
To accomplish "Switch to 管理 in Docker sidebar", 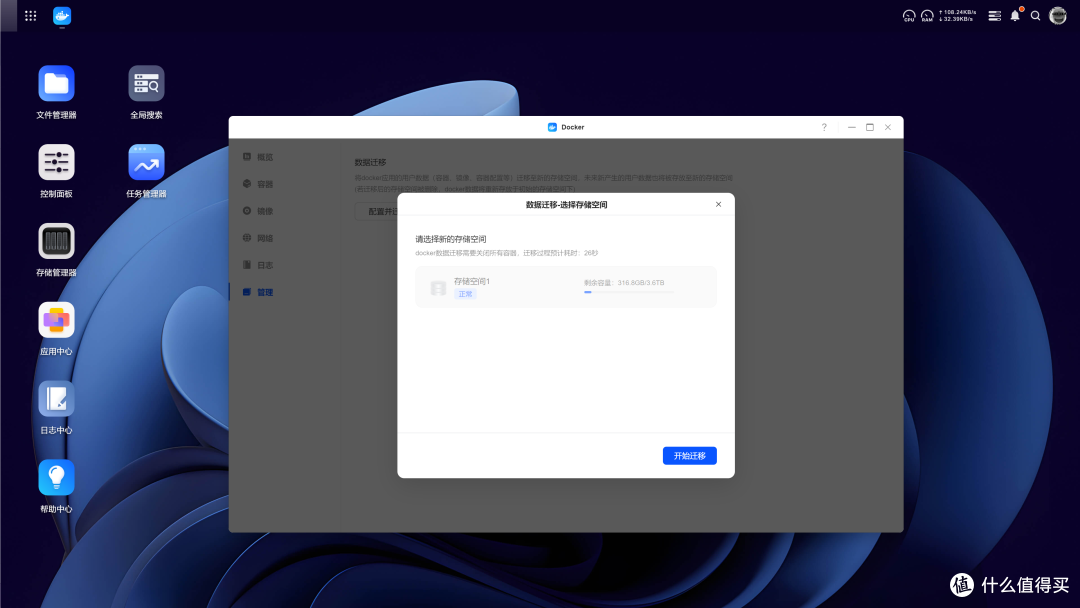I will pyautogui.click(x=259, y=292).
